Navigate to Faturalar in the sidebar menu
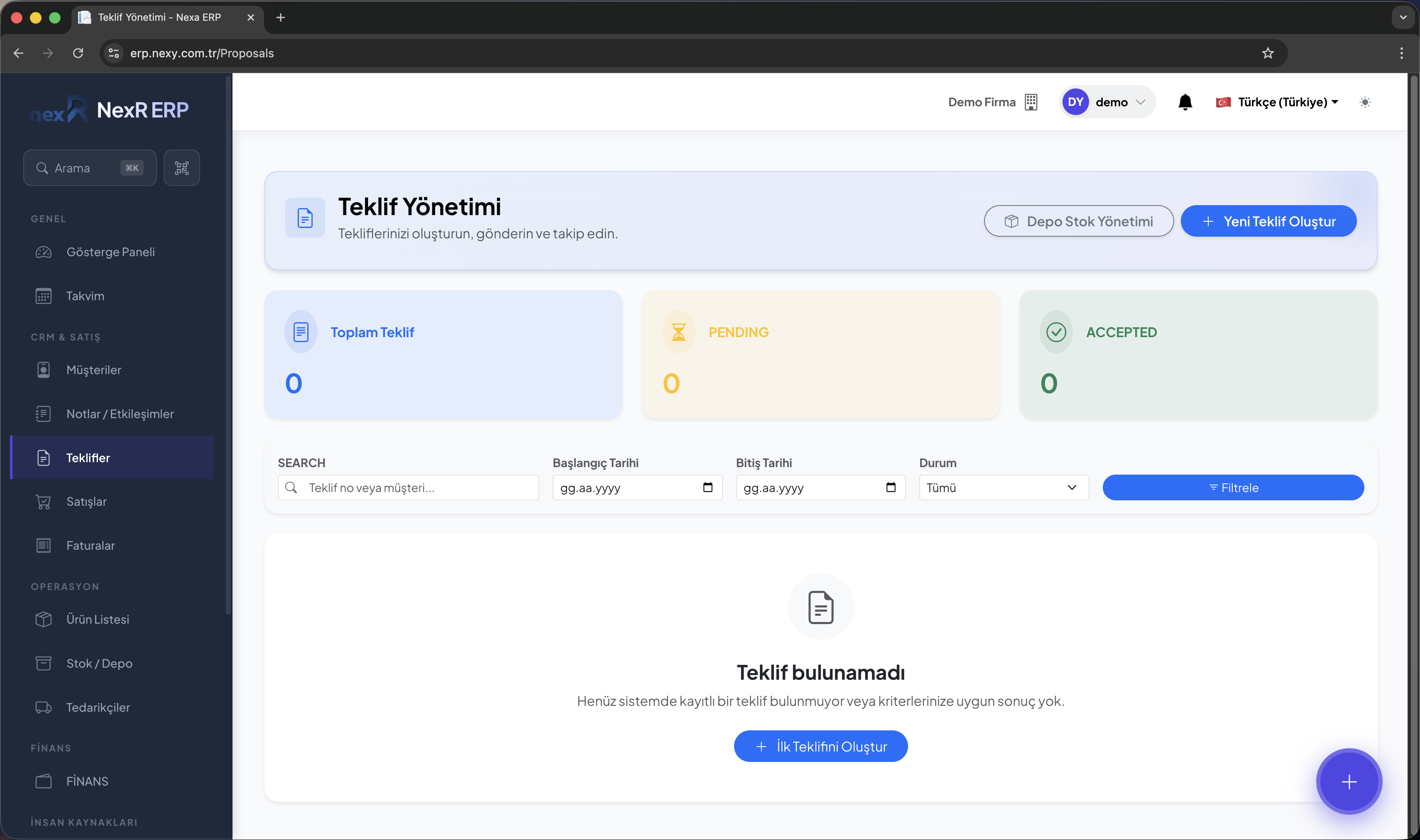1420x840 pixels. coord(91,546)
